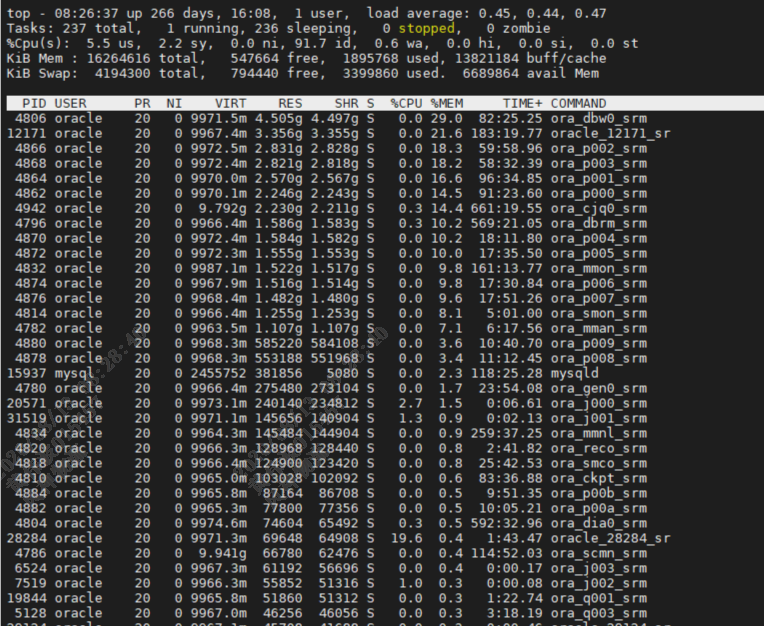The width and height of the screenshot is (764, 626).
Task: Click the ora_j002_srm command
Action: pyautogui.click(x=599, y=584)
